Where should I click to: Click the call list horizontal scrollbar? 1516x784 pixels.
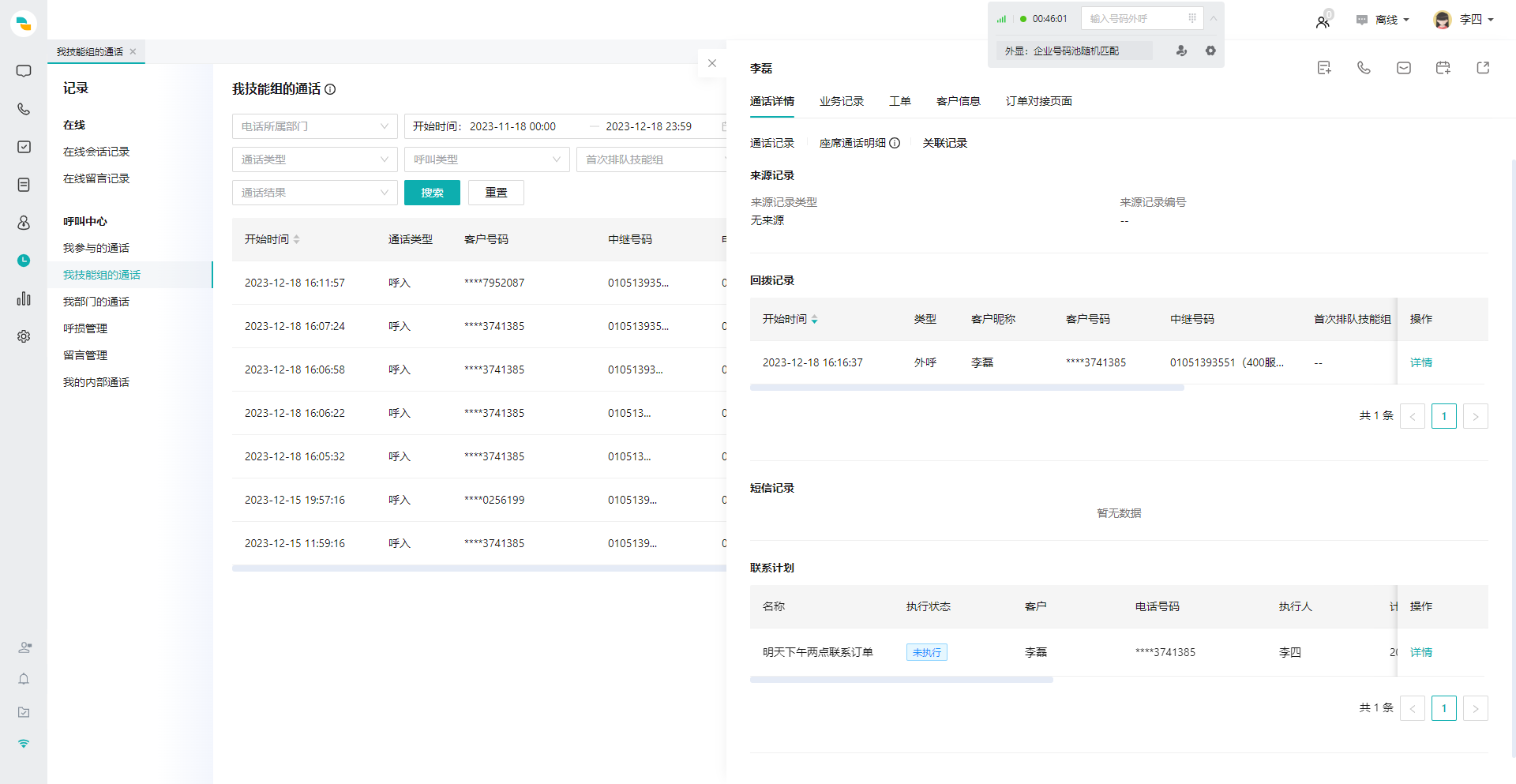(479, 568)
